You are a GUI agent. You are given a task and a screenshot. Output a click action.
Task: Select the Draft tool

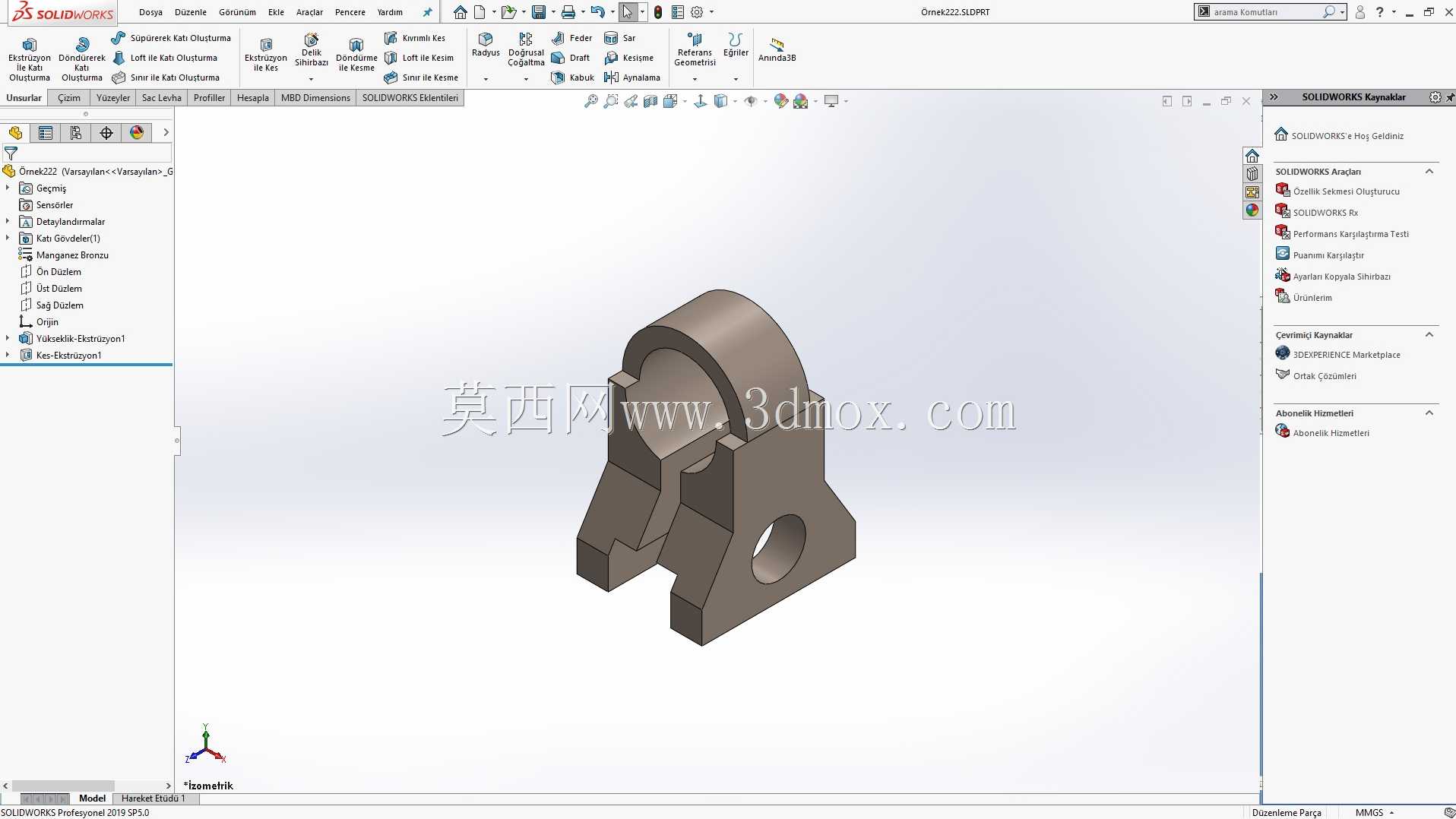pos(571,58)
